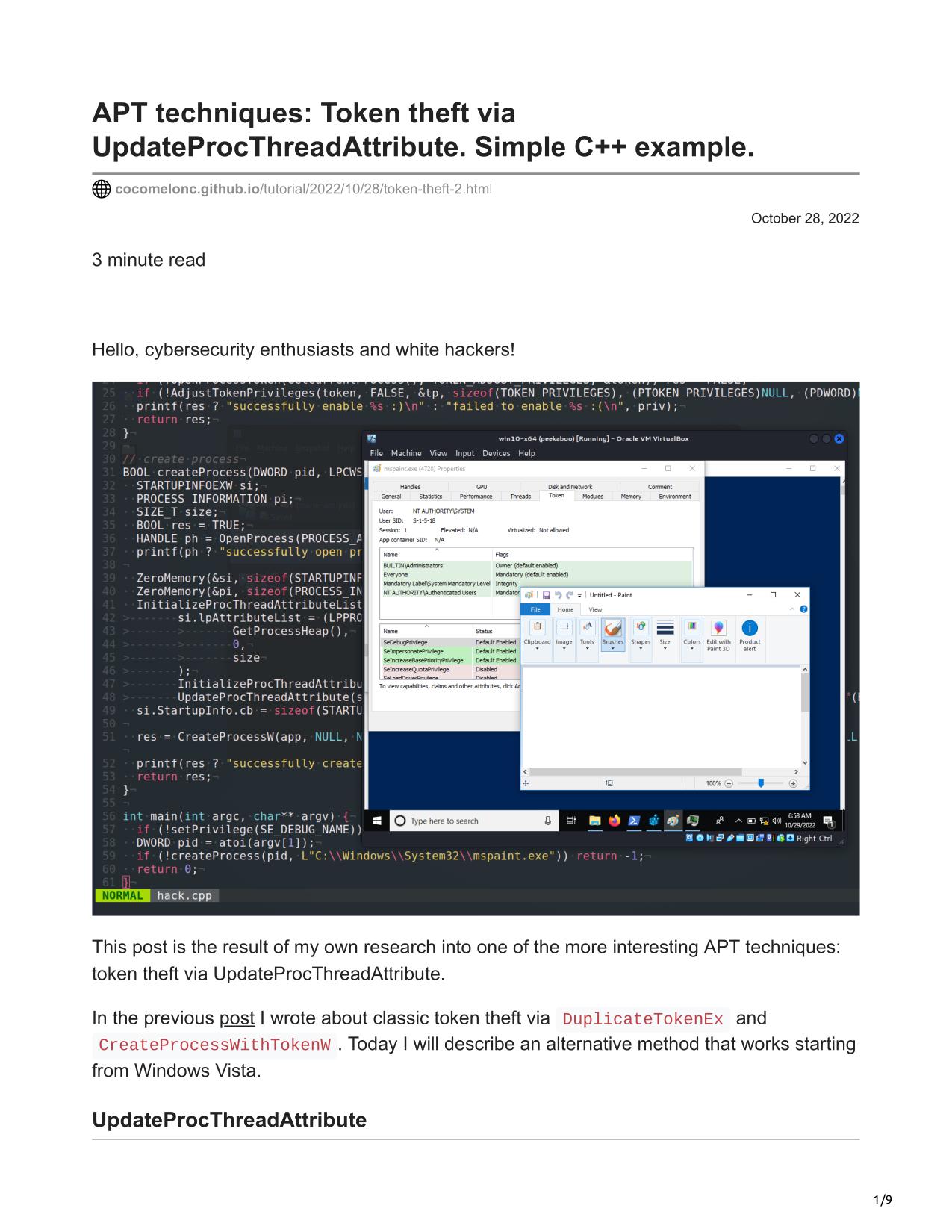The width and height of the screenshot is (952, 1232).
Task: Click the Paint zoom slider handle
Action: [x=761, y=783]
